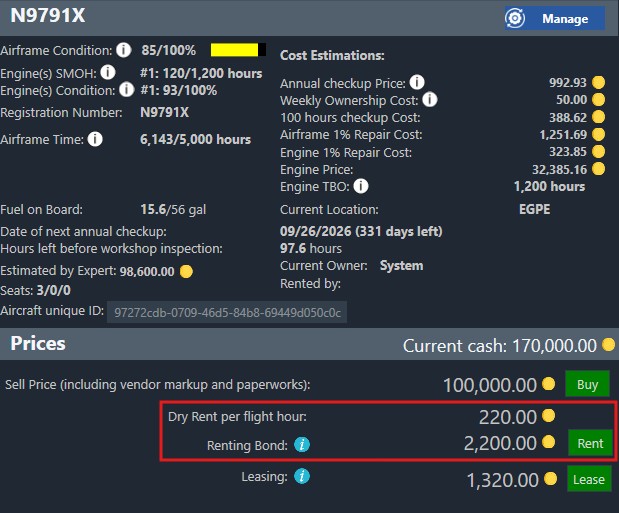Click the Airframe Condition info icon
619x513 pixels.
[x=123, y=49]
